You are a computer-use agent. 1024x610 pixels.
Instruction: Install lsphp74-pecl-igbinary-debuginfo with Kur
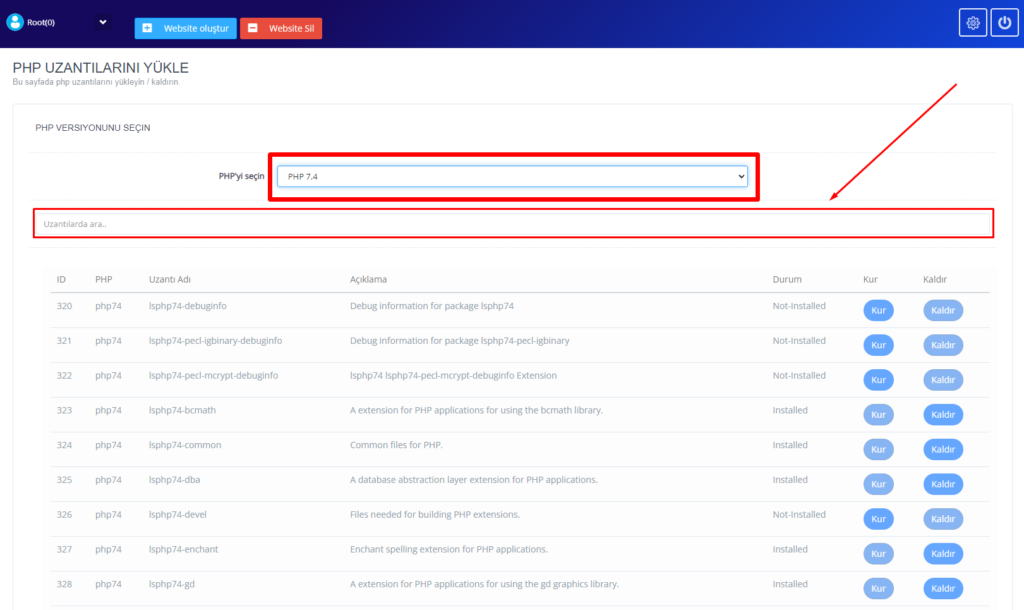tap(878, 345)
